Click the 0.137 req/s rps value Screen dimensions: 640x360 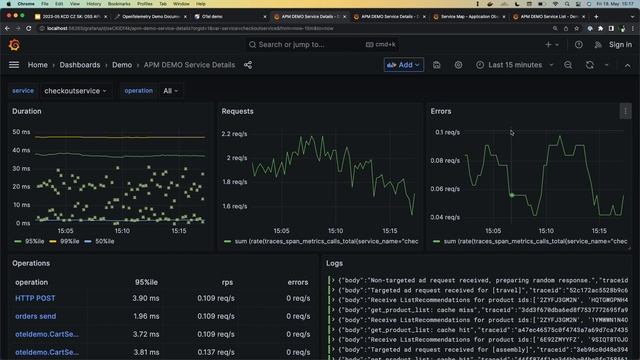[x=216, y=352]
